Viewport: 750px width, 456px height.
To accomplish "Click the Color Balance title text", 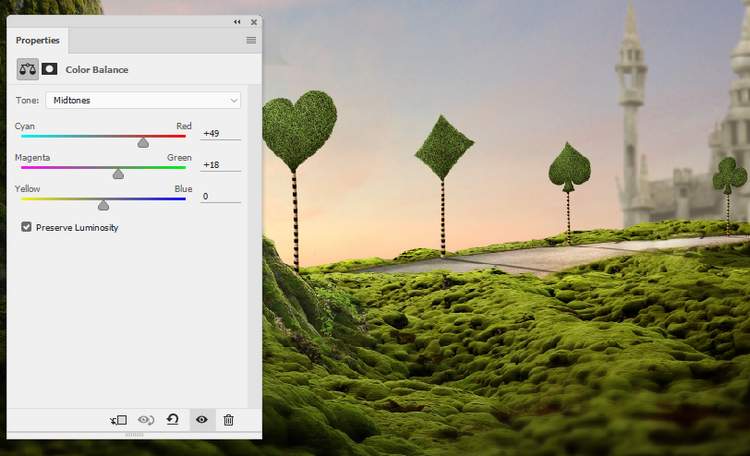I will click(x=97, y=70).
